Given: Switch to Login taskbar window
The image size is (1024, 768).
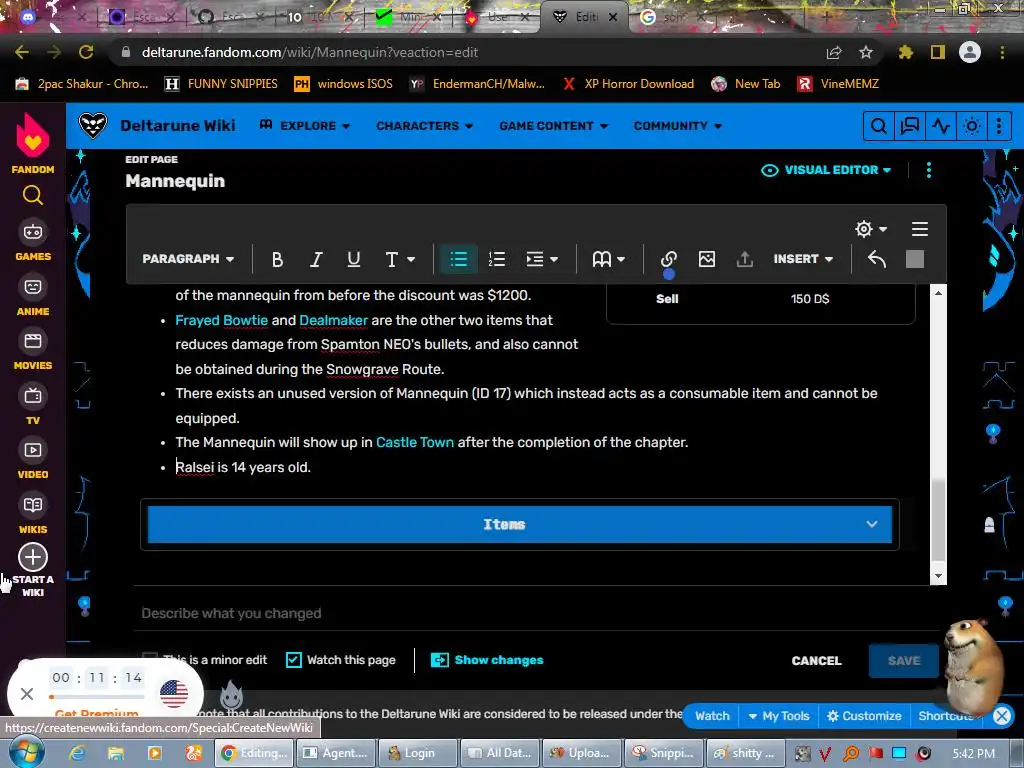Looking at the screenshot, I should (417, 753).
